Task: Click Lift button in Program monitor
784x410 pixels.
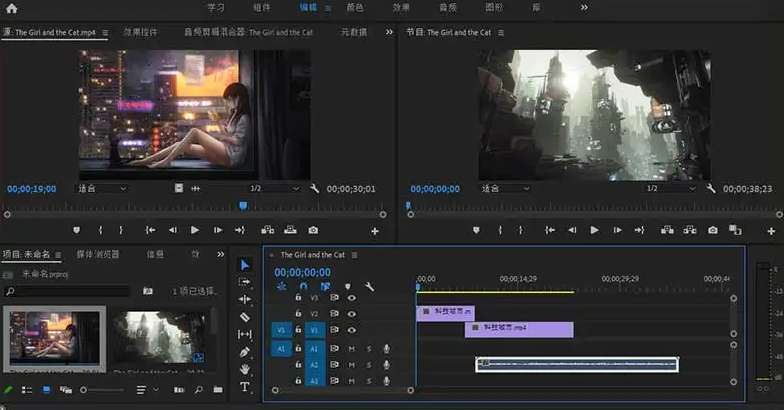Action: point(667,230)
